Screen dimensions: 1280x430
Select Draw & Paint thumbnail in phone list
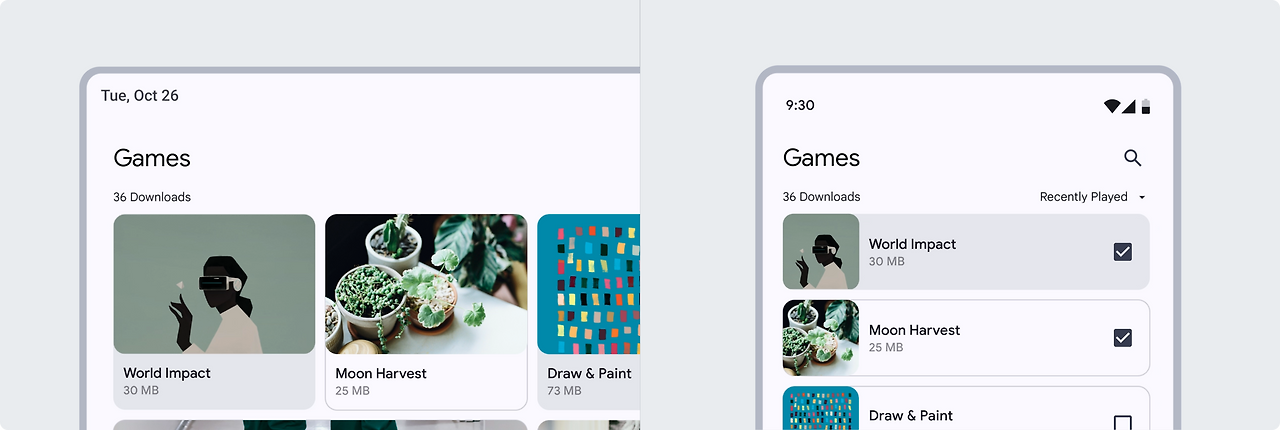click(x=821, y=408)
